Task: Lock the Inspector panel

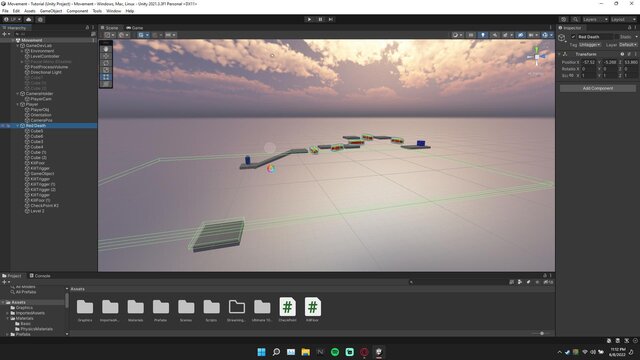Action: click(629, 28)
